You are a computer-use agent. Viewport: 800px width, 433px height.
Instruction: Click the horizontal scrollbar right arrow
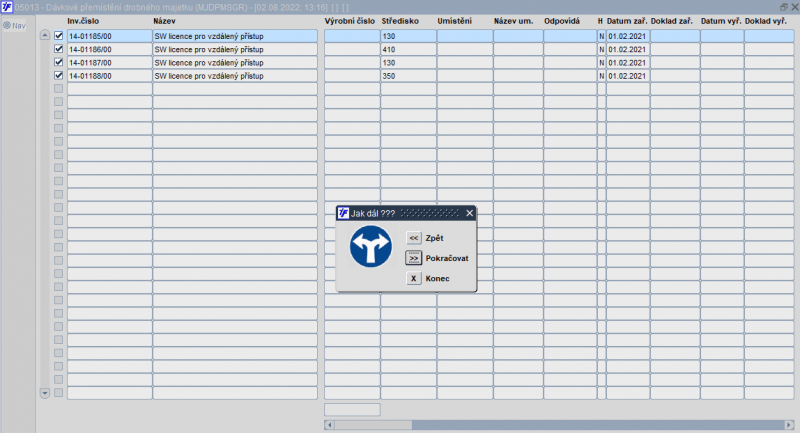789,425
